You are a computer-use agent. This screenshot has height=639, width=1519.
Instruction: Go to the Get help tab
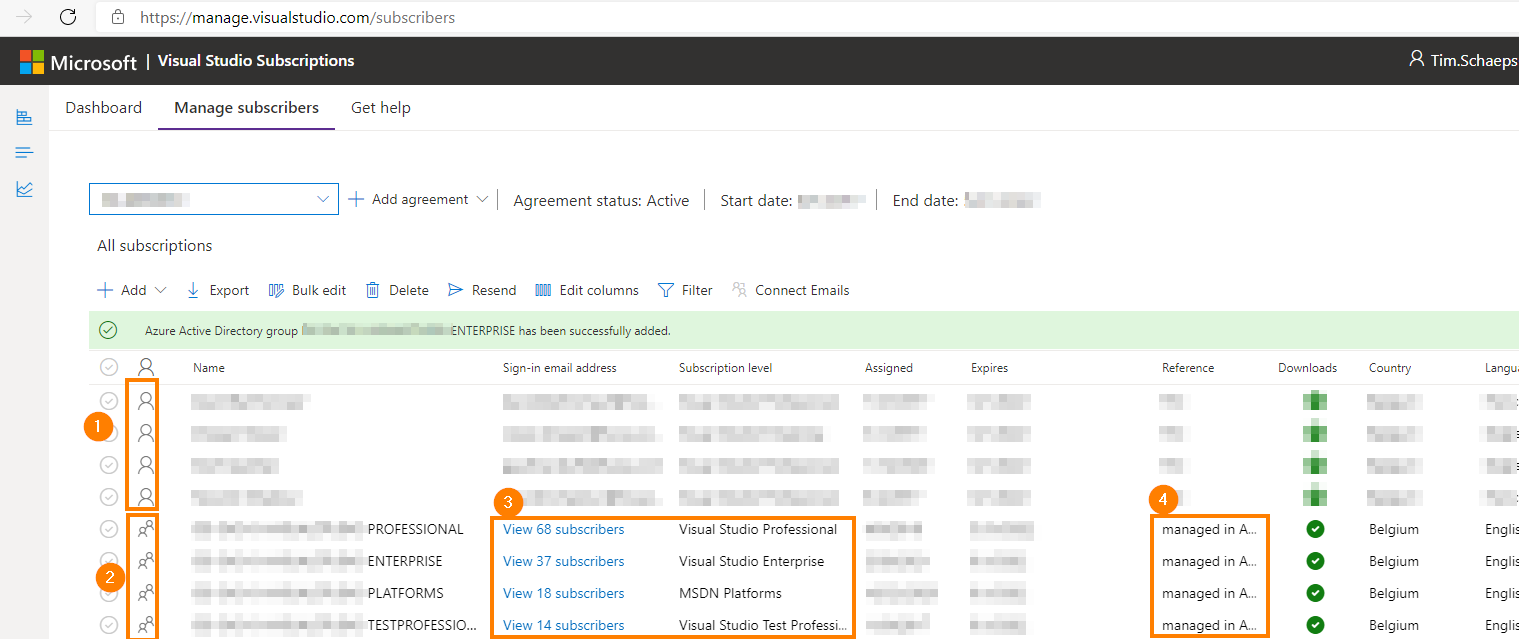coord(381,107)
